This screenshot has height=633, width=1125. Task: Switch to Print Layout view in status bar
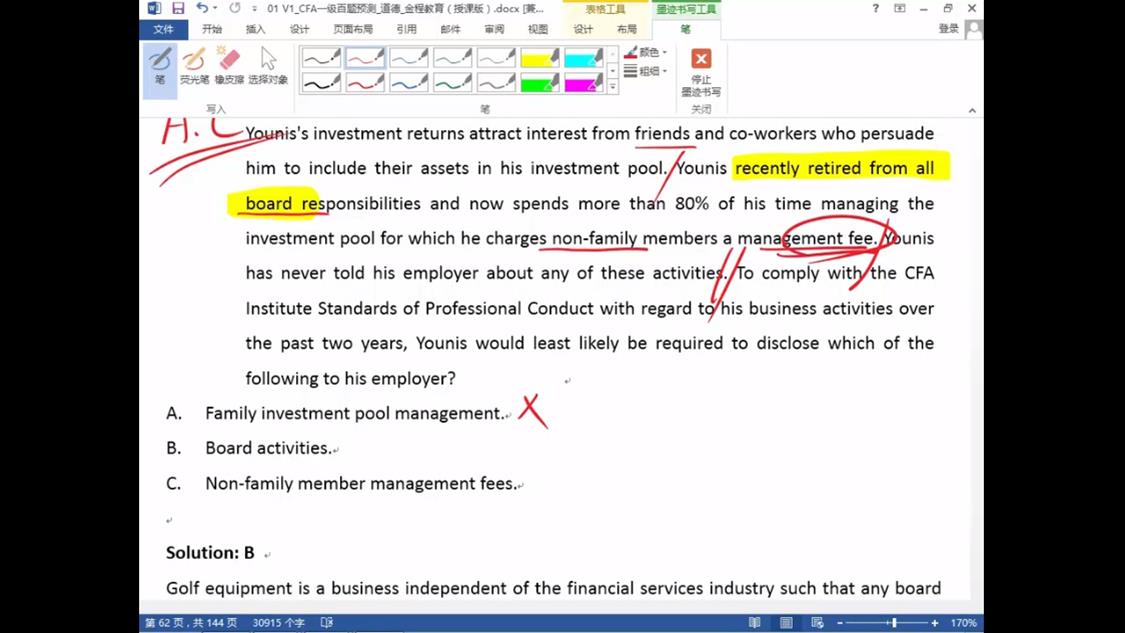(786, 623)
